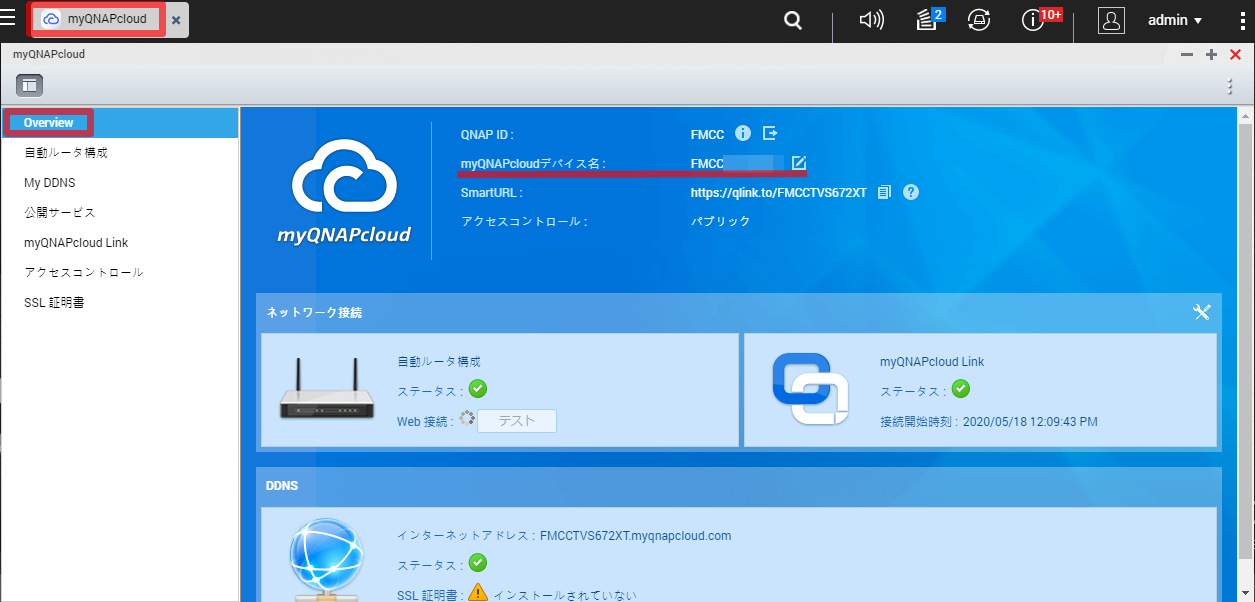Click the 自動ルータ構成 link in network panel
Screen dimensions: 1255x602
439,362
